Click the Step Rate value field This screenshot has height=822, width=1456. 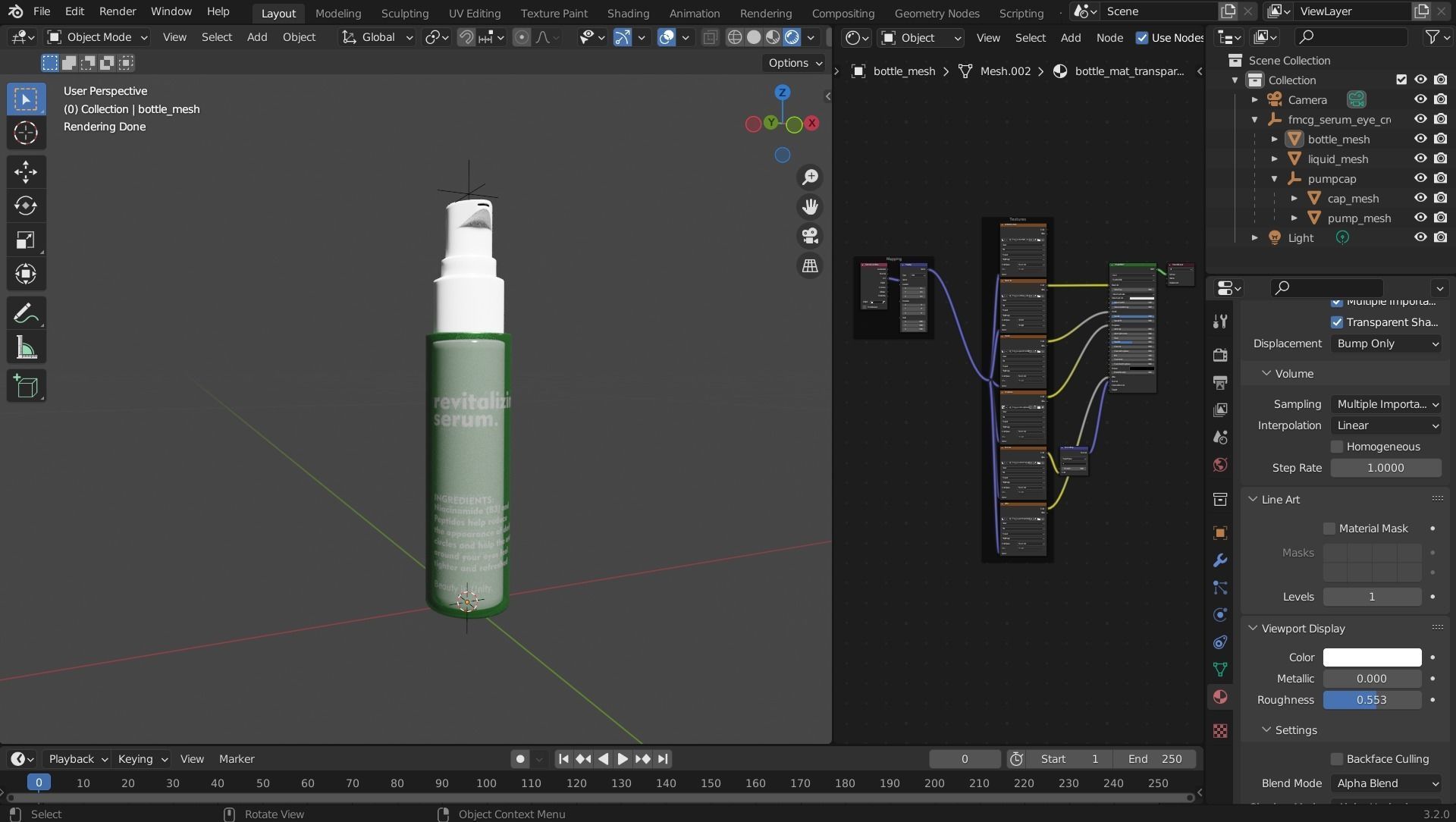(x=1386, y=468)
